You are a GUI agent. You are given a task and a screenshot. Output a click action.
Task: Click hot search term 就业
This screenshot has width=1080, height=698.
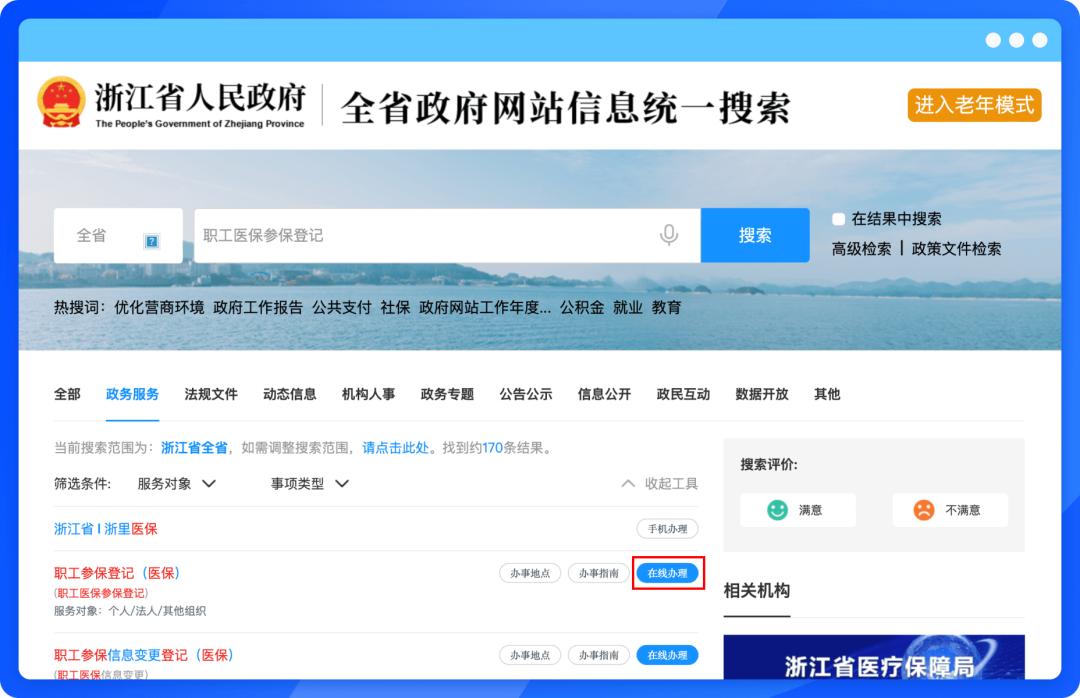(x=627, y=307)
